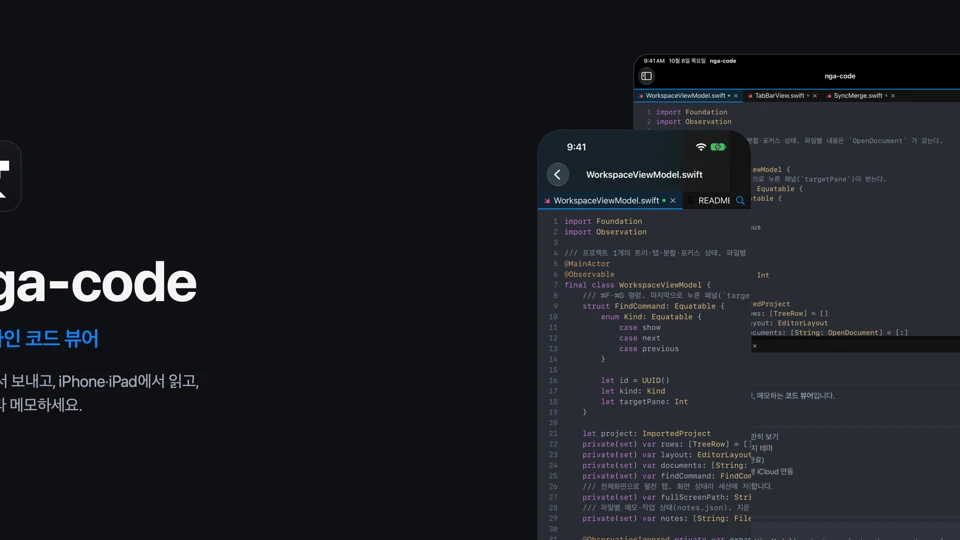Toggle the sidebar icon in the iPad toolbar
Screen dimensions: 960x540
click(x=647, y=76)
